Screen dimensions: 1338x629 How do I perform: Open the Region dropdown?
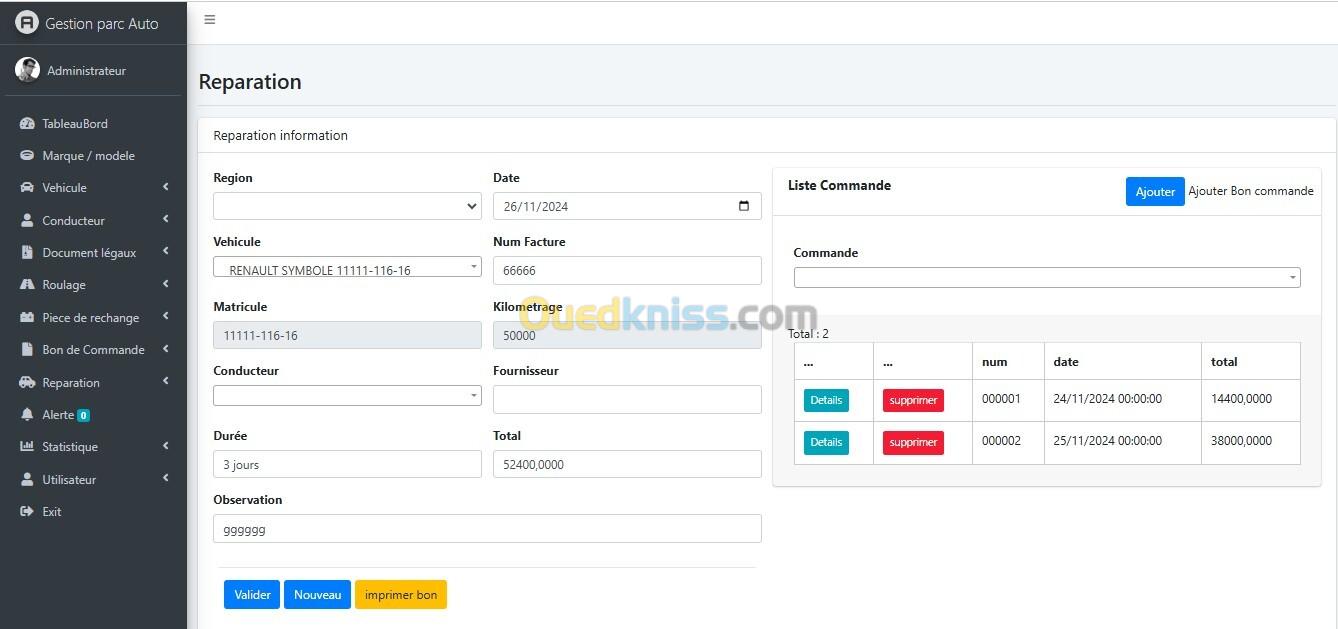pos(346,206)
